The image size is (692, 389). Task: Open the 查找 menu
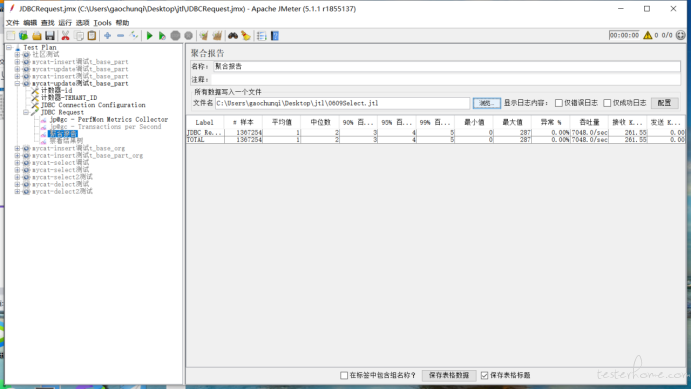click(x=48, y=23)
